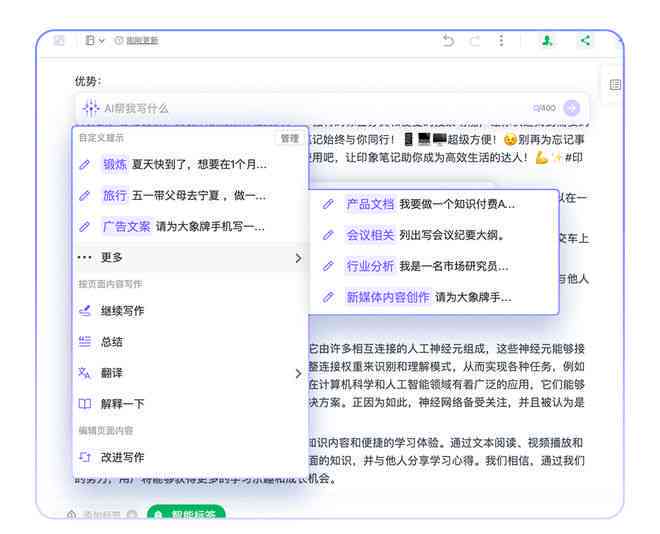The width and height of the screenshot is (660, 534).
Task: Click the 超级方便 text in the note
Action: [x=471, y=140]
